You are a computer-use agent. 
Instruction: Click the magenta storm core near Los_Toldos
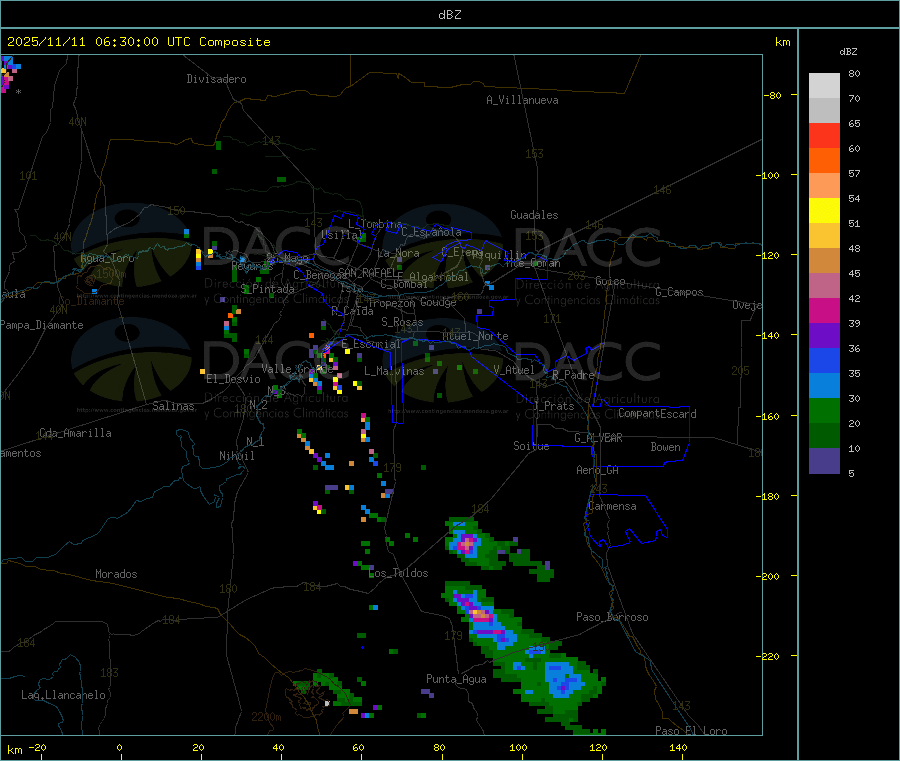click(x=467, y=542)
